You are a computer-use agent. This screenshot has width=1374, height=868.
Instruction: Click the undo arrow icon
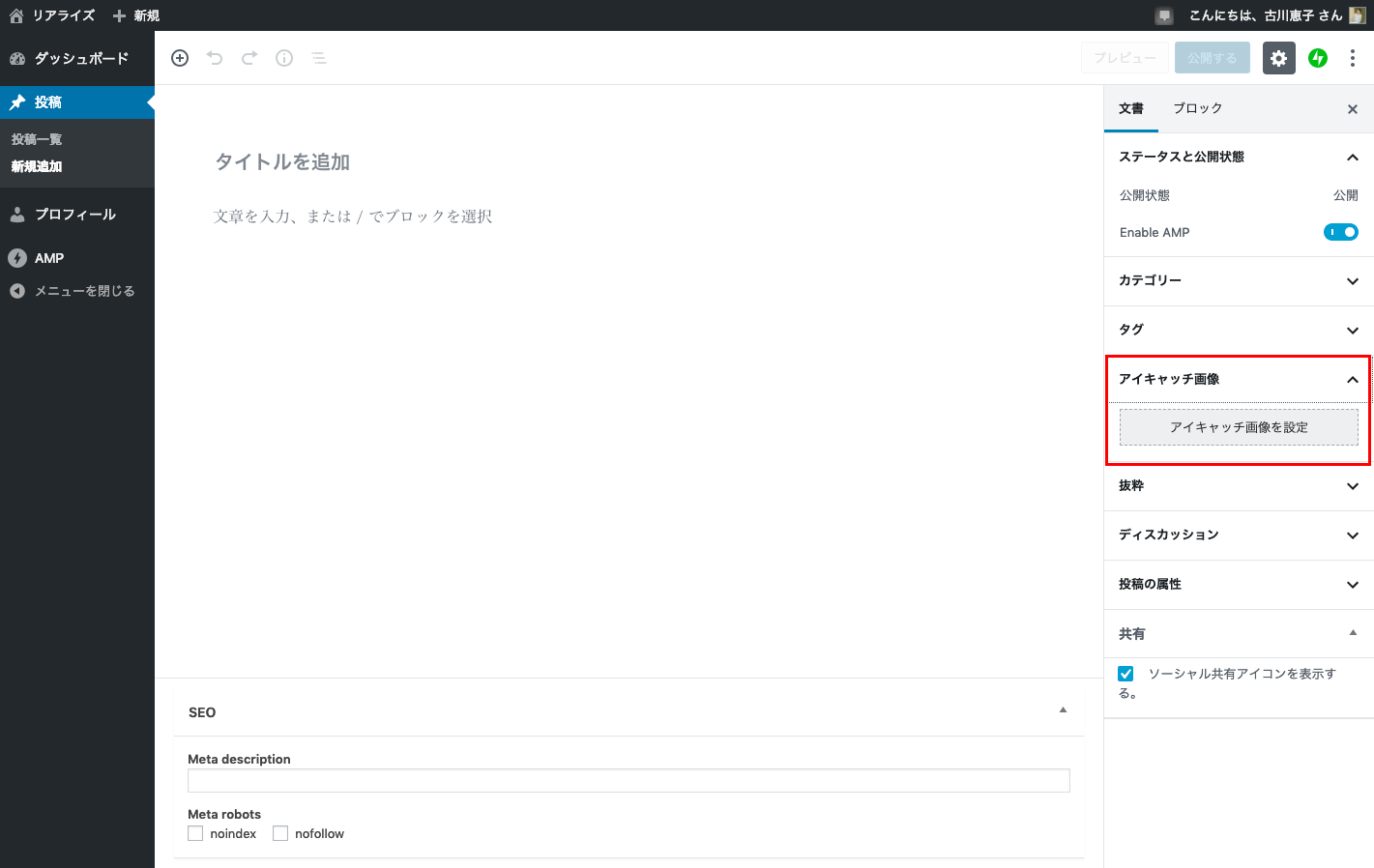click(215, 58)
